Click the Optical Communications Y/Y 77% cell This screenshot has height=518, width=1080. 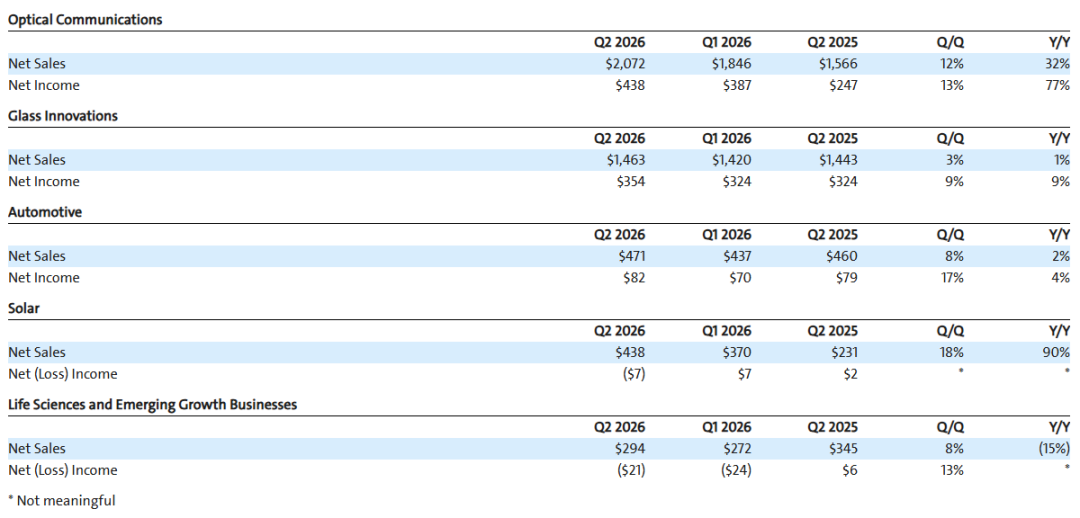(x=1059, y=86)
